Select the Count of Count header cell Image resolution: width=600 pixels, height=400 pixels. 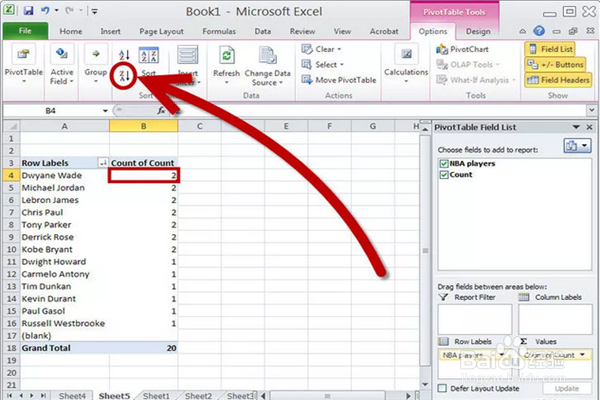tap(143, 163)
